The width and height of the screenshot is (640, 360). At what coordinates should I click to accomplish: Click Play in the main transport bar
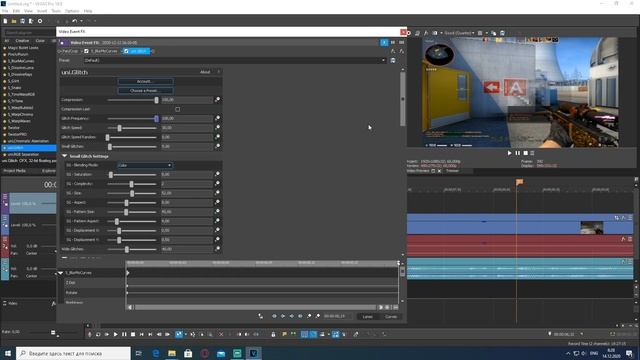coord(116,334)
